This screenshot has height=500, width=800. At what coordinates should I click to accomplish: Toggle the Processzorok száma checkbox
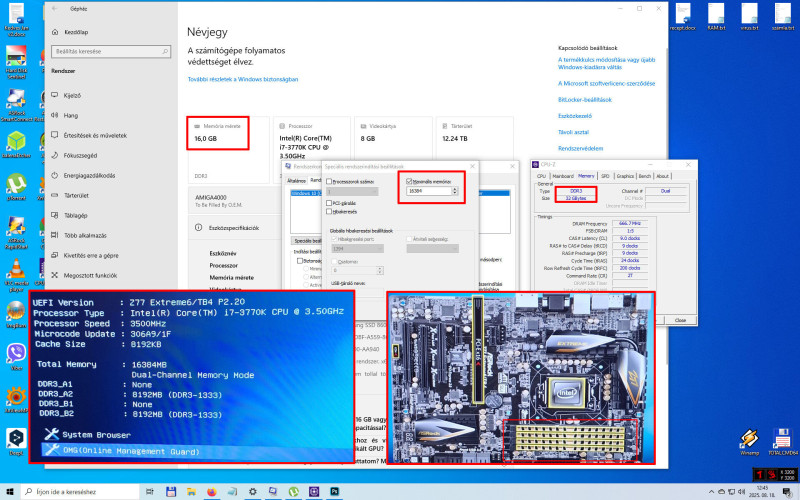tap(329, 182)
